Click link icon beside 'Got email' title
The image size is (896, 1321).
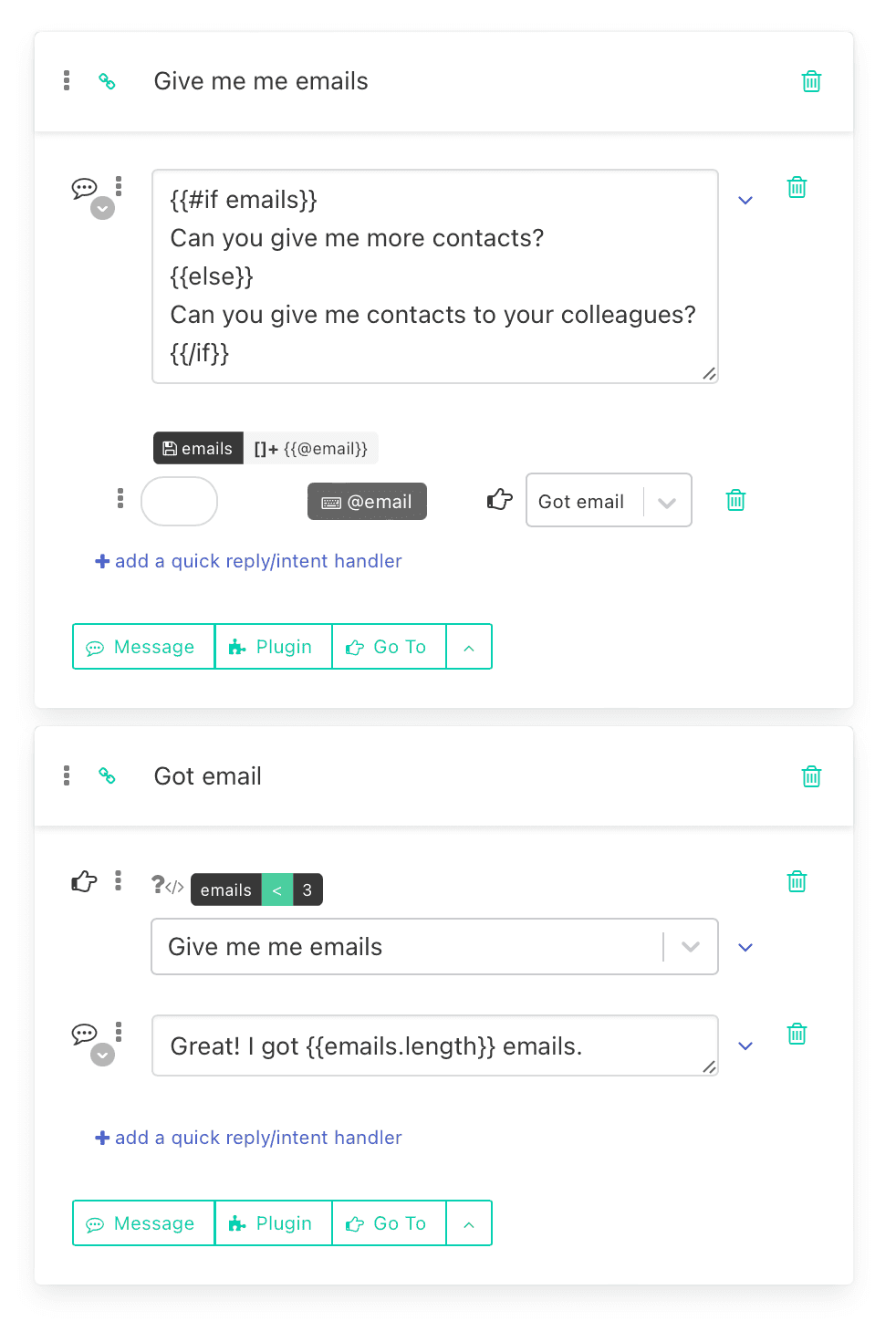pyautogui.click(x=107, y=775)
